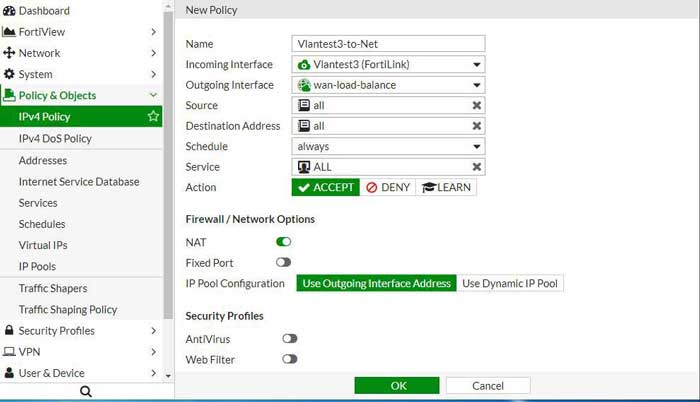Click the System gear icon
700x402 pixels.
9,74
